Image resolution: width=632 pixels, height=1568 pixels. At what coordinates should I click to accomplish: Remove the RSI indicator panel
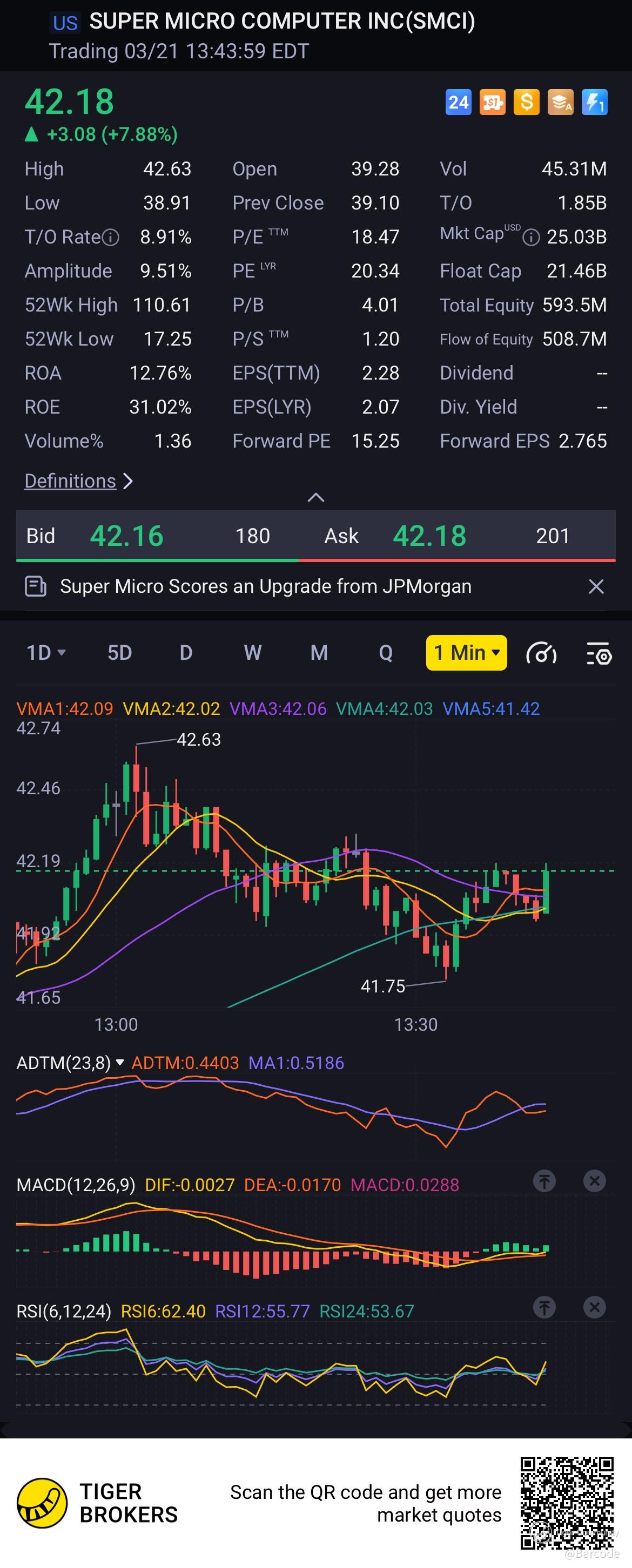(595, 1307)
